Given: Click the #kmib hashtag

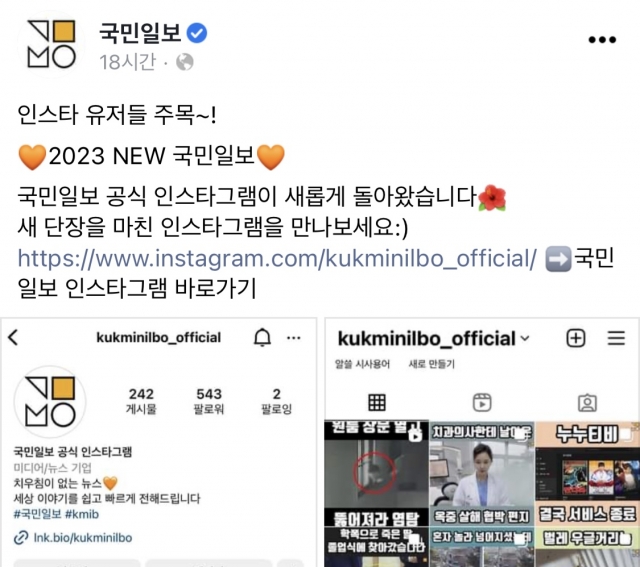Looking at the screenshot, I should click(82, 514).
